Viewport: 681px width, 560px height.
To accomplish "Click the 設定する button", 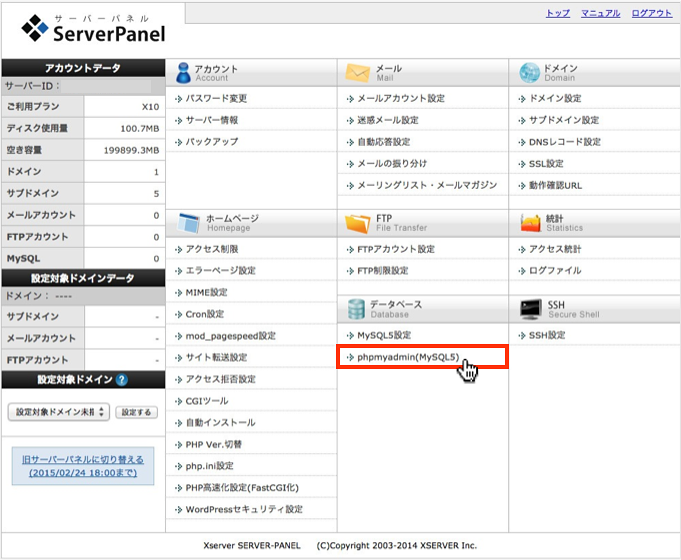I will click(136, 412).
